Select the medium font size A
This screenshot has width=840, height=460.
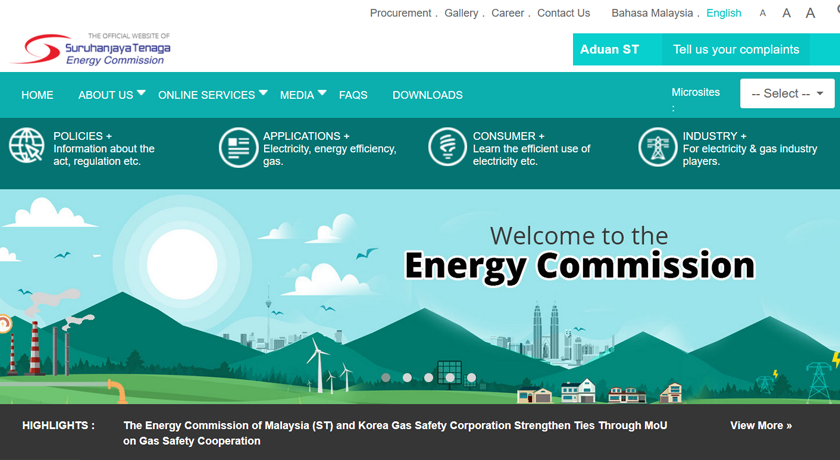(786, 13)
